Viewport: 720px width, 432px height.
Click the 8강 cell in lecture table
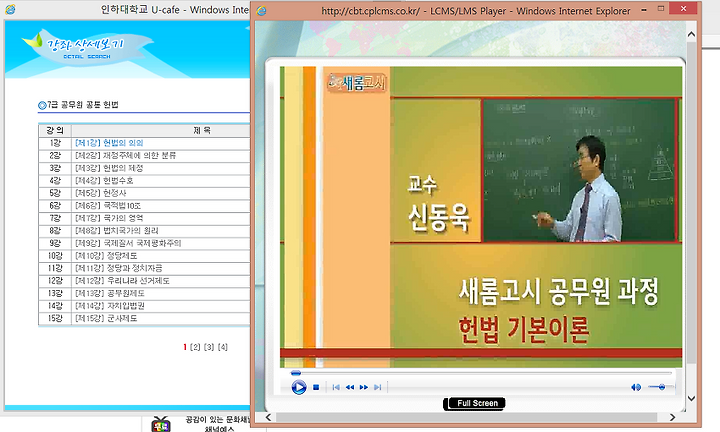click(x=55, y=230)
